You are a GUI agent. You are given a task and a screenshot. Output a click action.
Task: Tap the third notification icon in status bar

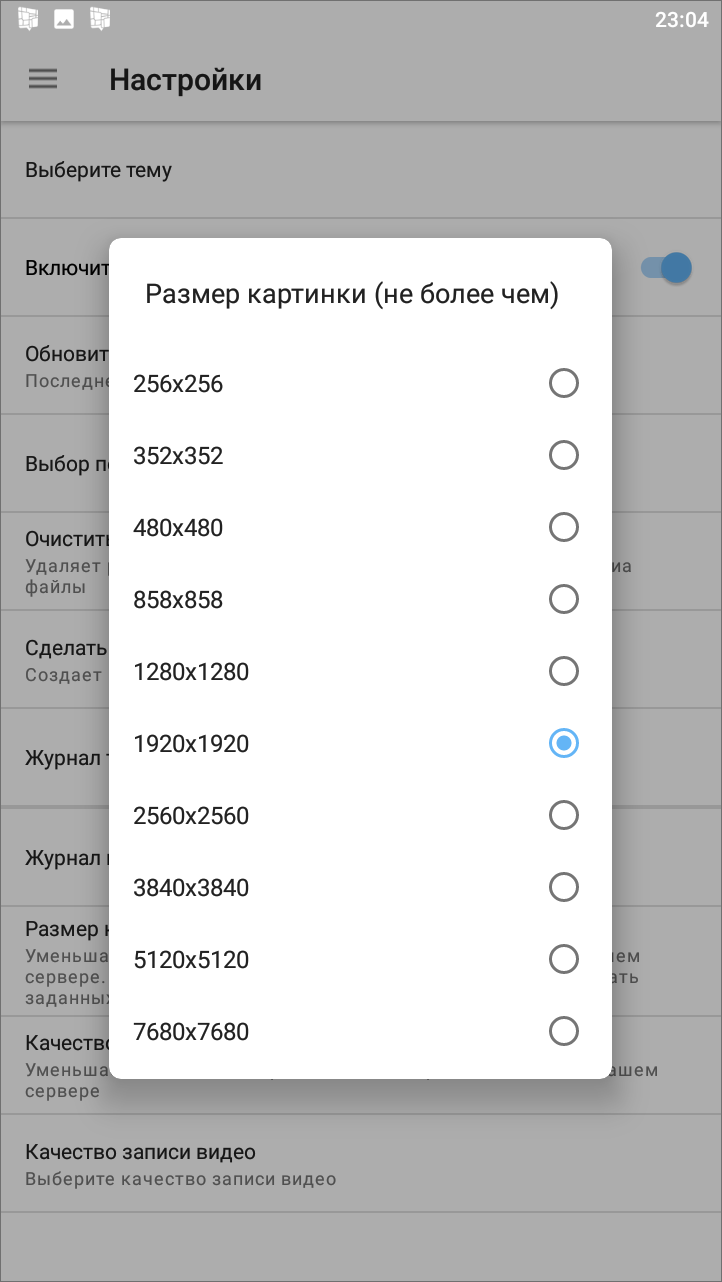click(x=99, y=19)
